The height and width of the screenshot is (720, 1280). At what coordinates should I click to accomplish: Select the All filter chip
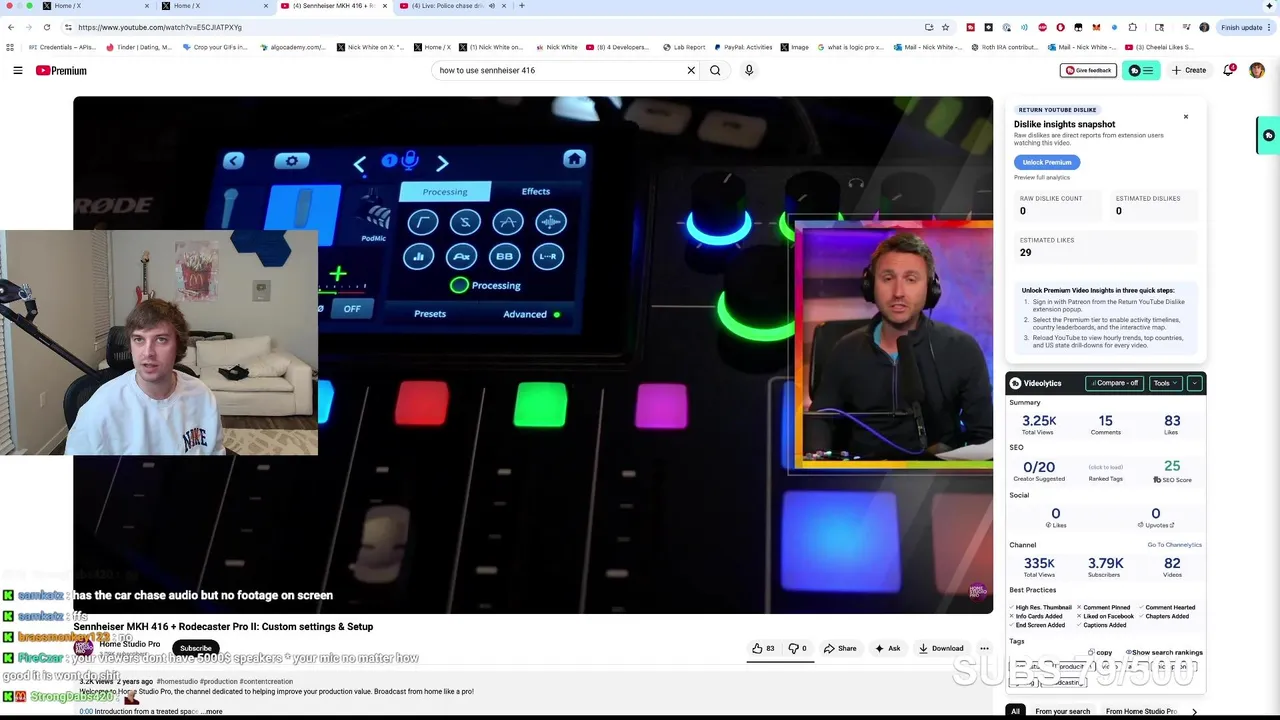pyautogui.click(x=1015, y=711)
